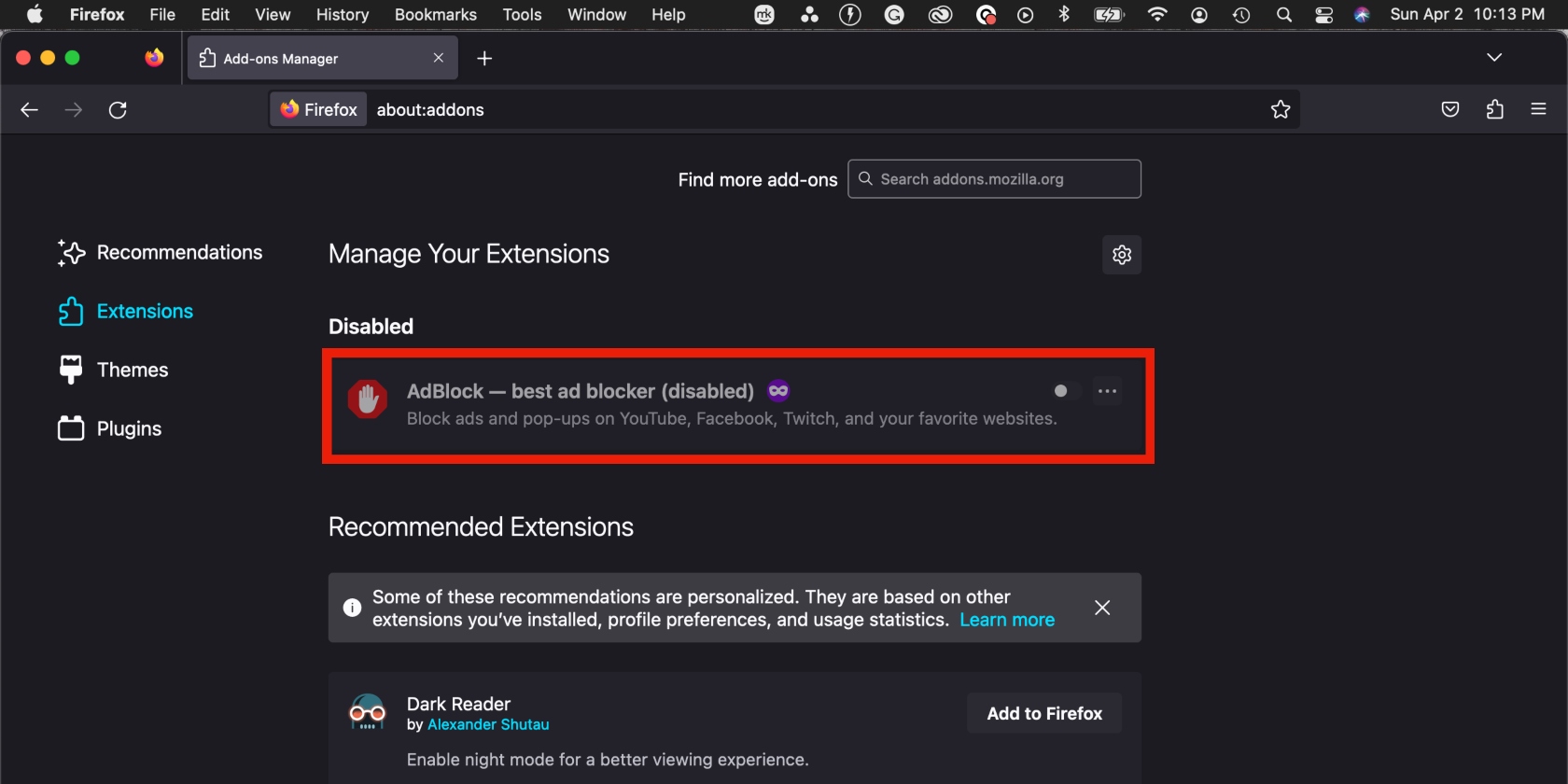1568x784 pixels.
Task: Open the Firefox hamburger application menu
Action: click(x=1539, y=110)
